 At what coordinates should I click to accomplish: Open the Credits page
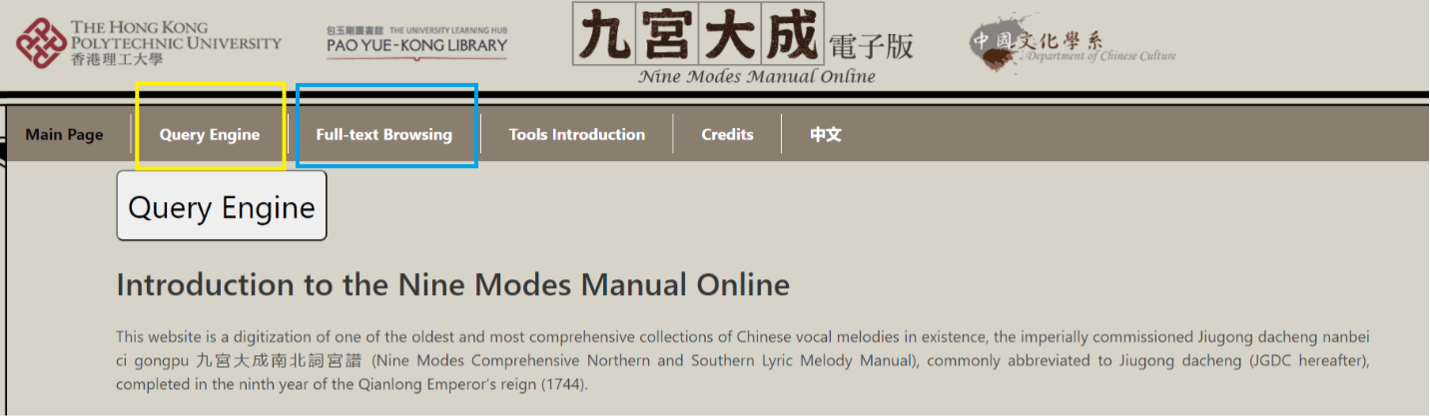pyautogui.click(x=727, y=135)
